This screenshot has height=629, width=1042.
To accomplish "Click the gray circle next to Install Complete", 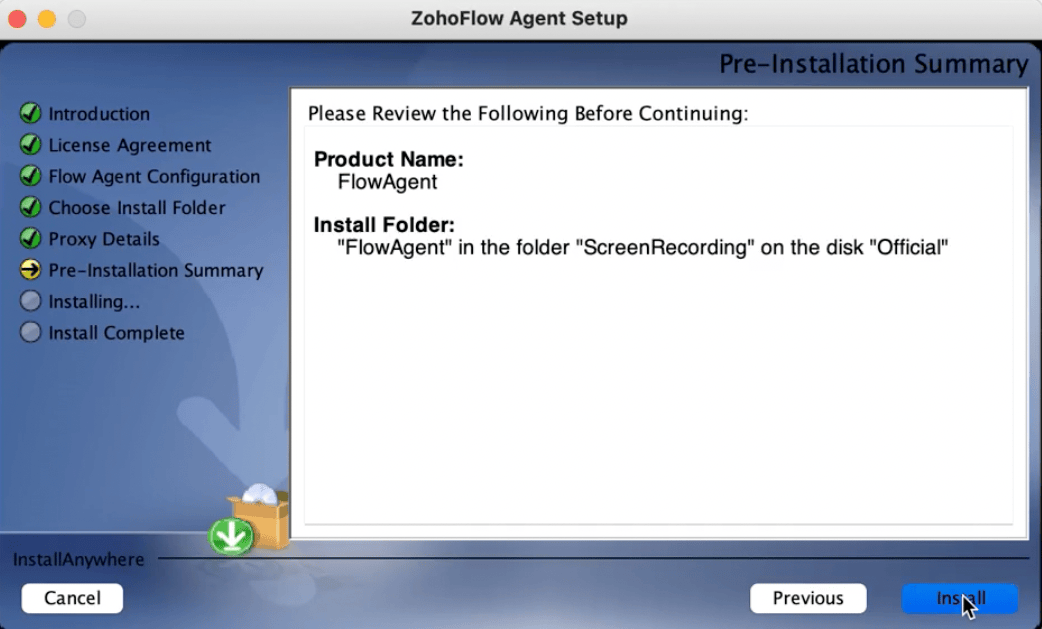I will click(x=31, y=333).
